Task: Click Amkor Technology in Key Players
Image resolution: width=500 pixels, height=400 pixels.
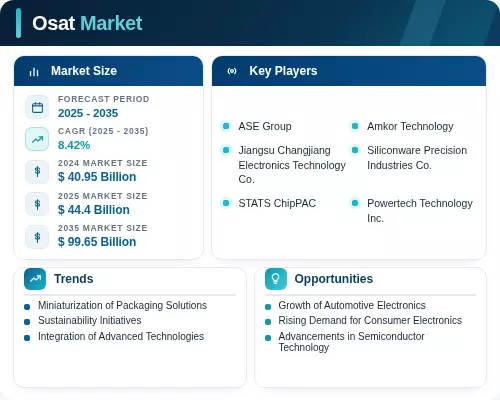Action: [x=410, y=127]
